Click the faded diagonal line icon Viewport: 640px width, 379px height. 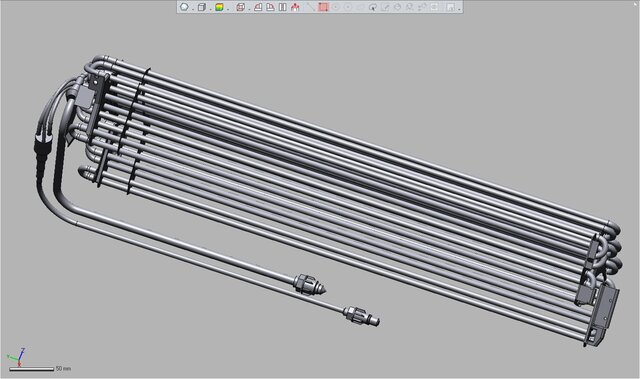(x=311, y=7)
